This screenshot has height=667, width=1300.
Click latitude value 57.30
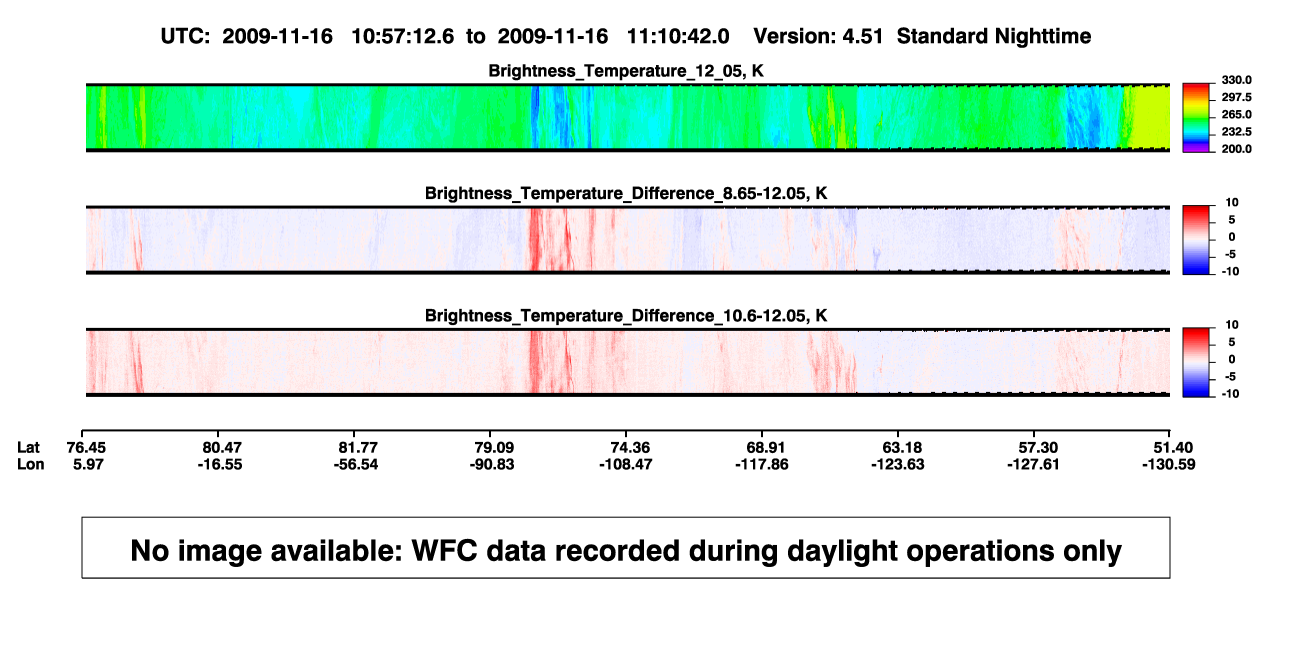[x=1036, y=446]
